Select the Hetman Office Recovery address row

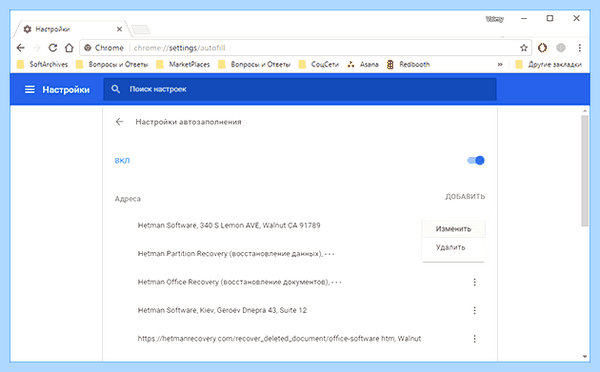click(240, 282)
